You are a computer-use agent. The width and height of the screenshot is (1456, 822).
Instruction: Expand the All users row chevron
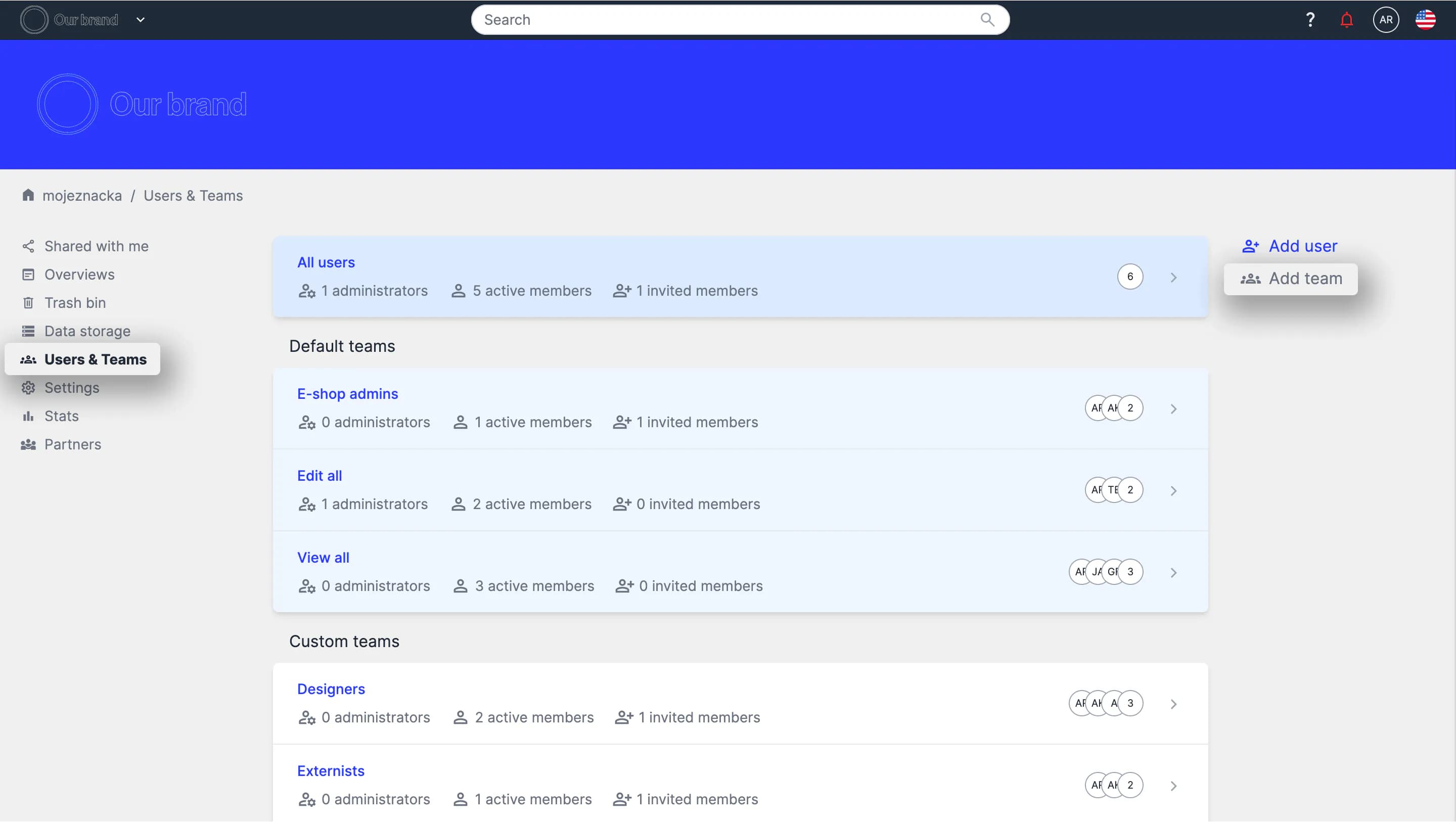pyautogui.click(x=1173, y=277)
